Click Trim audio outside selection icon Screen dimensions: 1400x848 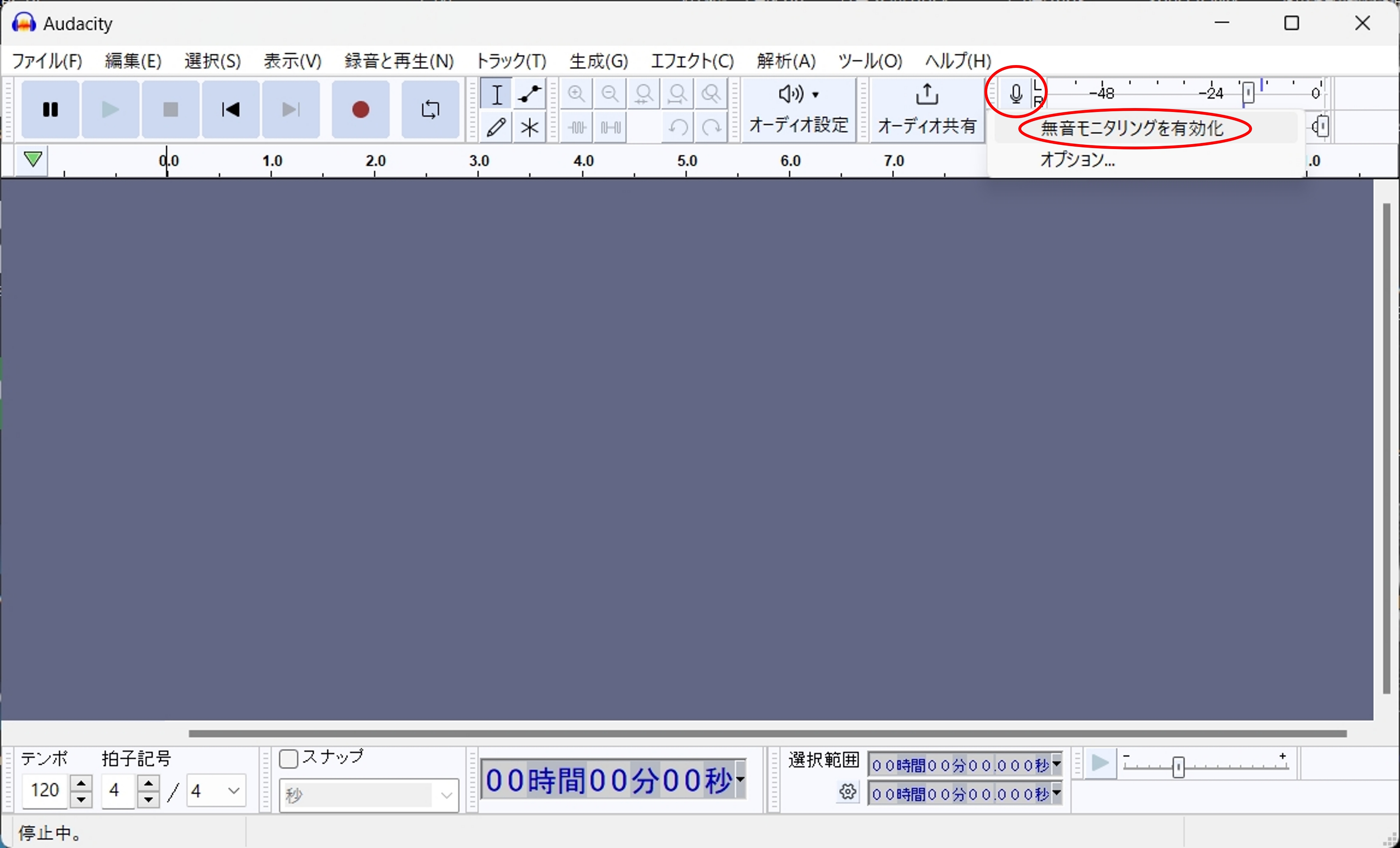[577, 127]
